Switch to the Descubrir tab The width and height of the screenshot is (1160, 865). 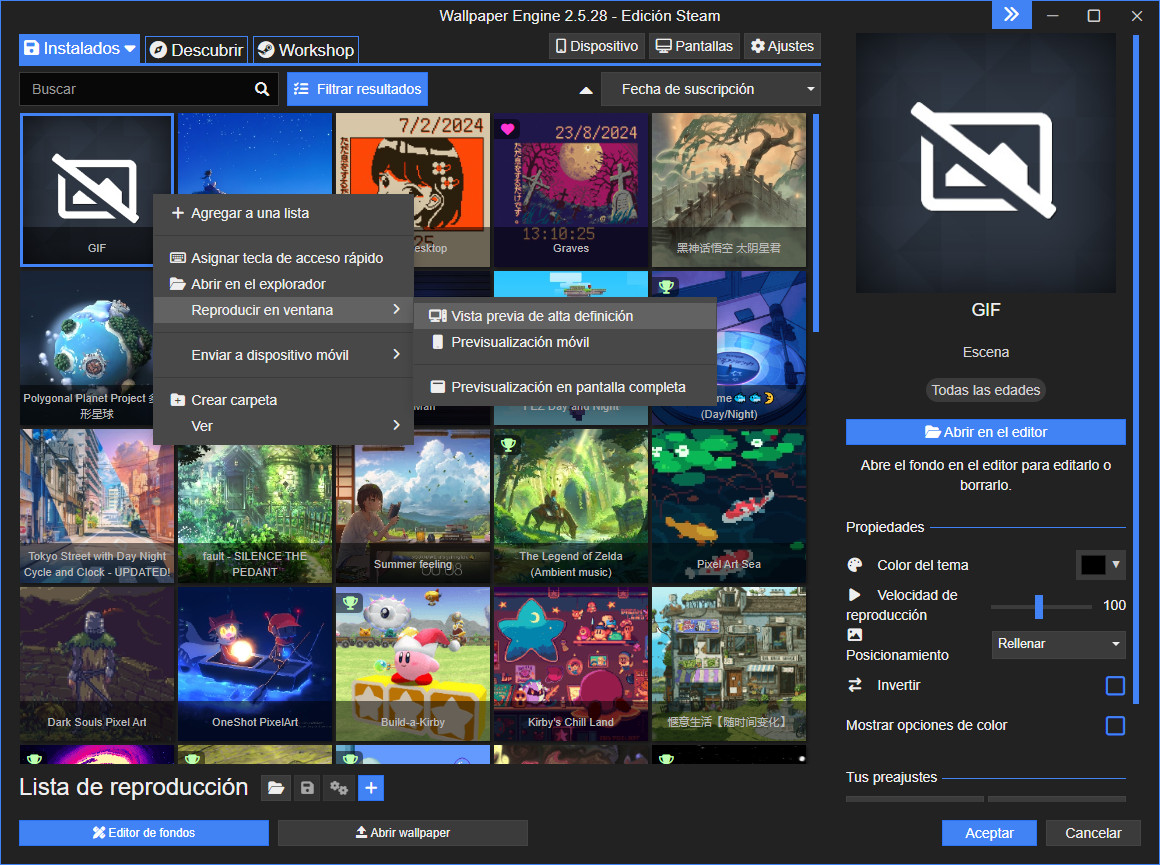[196, 50]
